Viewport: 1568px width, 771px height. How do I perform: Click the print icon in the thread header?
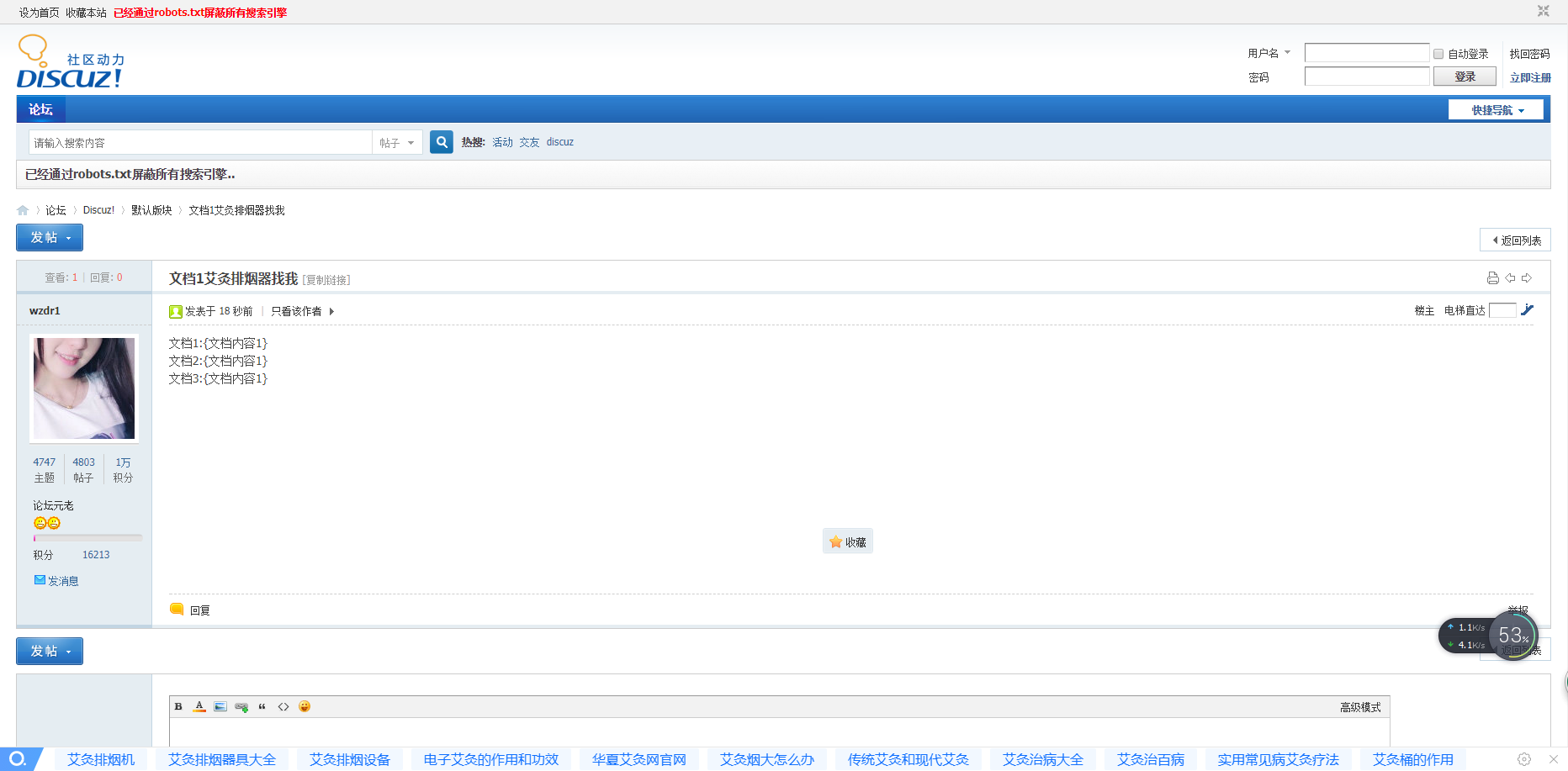coord(1493,278)
